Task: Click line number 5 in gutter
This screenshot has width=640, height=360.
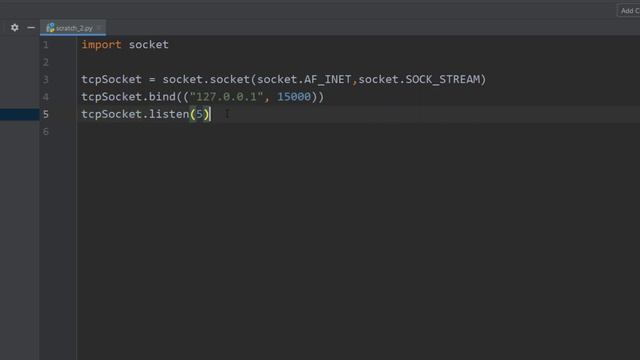Action: pyautogui.click(x=46, y=114)
